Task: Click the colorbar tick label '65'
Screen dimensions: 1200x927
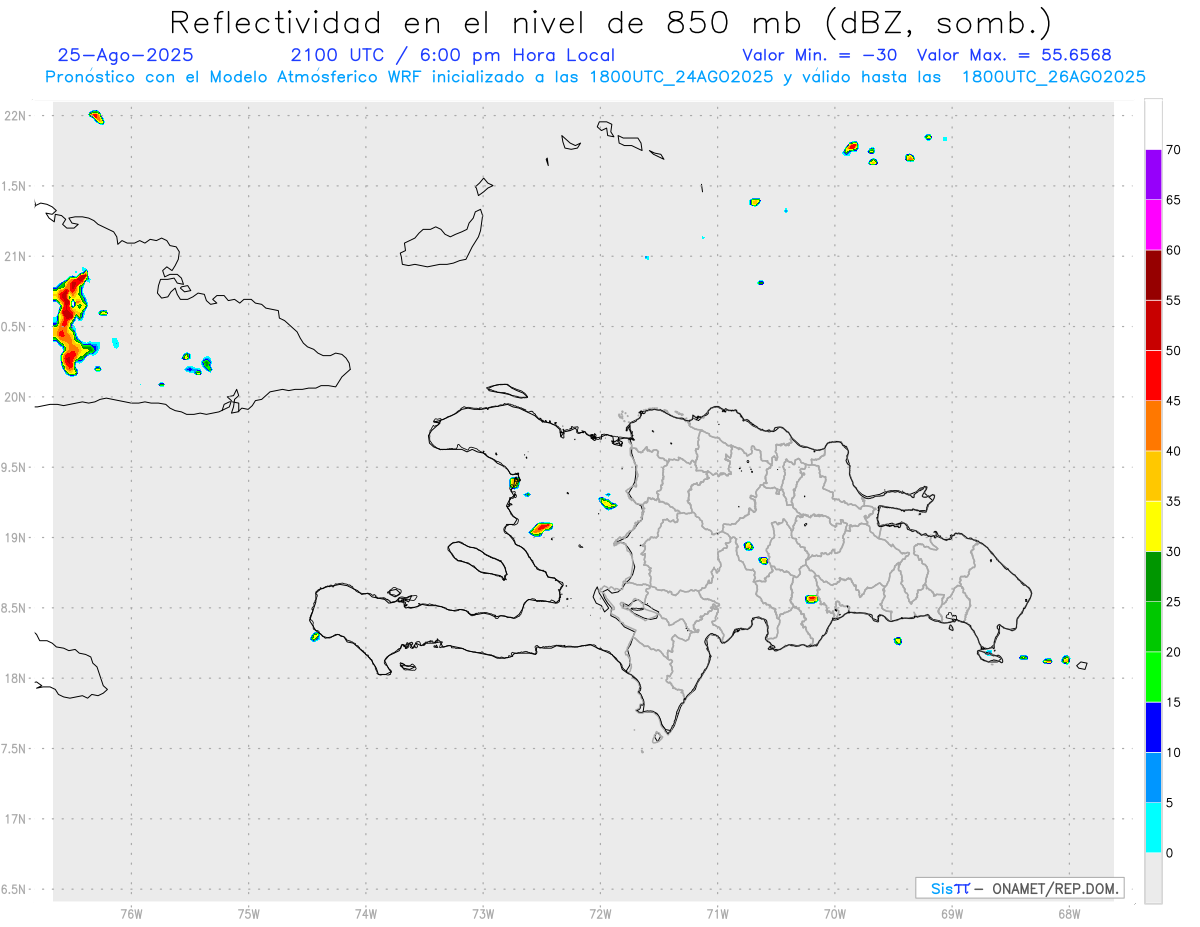Action: (x=1174, y=200)
